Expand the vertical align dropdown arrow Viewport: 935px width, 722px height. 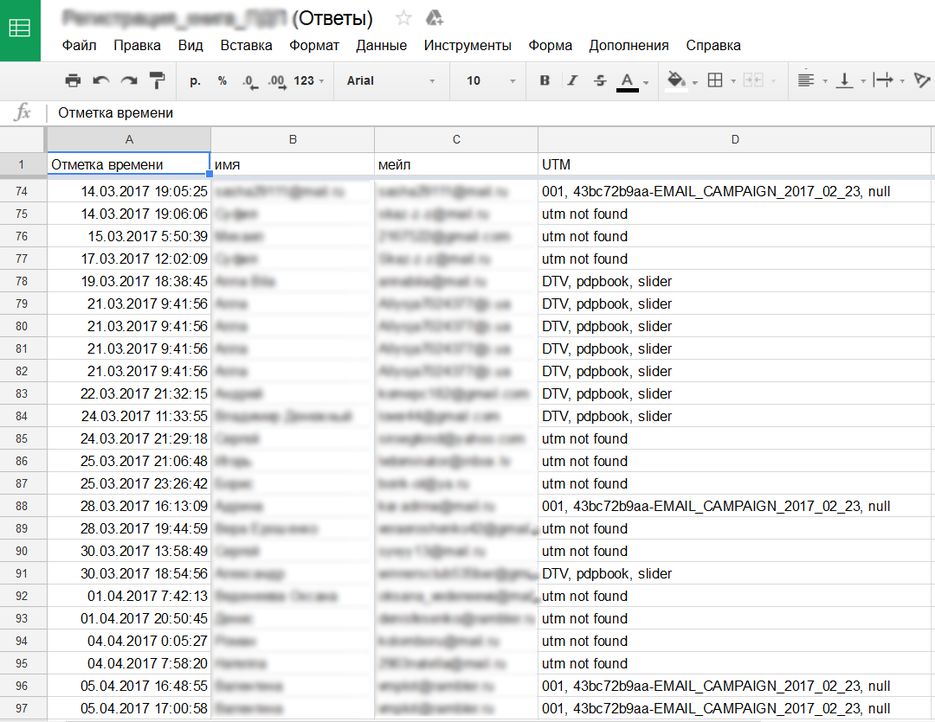point(863,81)
